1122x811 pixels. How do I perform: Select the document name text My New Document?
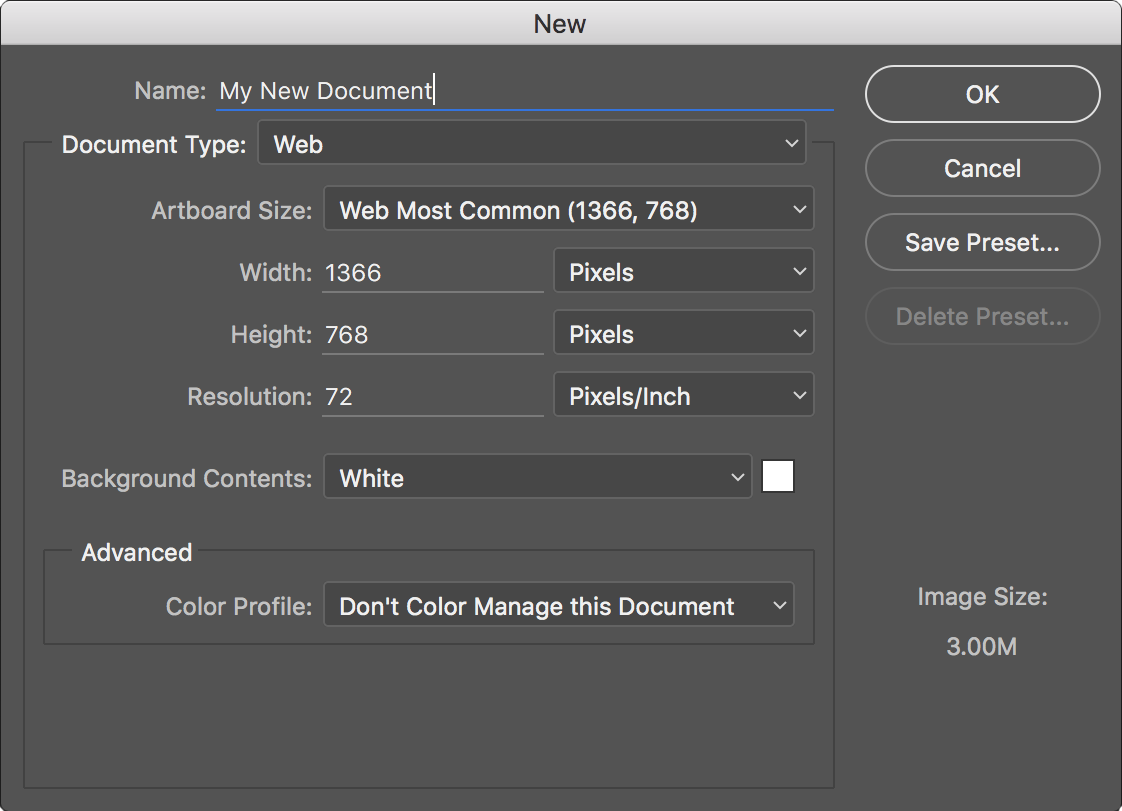325,90
